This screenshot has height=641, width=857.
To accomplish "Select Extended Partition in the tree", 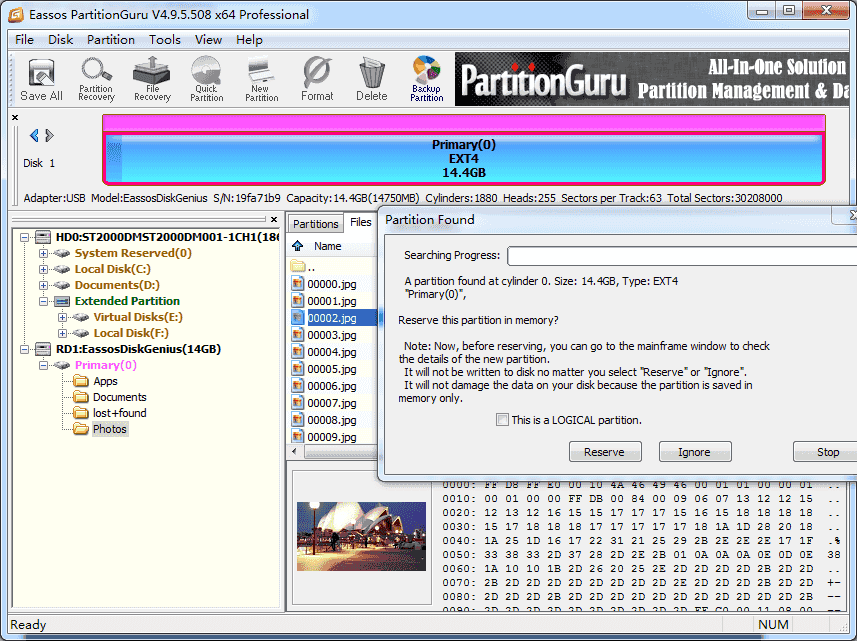I will (x=127, y=301).
